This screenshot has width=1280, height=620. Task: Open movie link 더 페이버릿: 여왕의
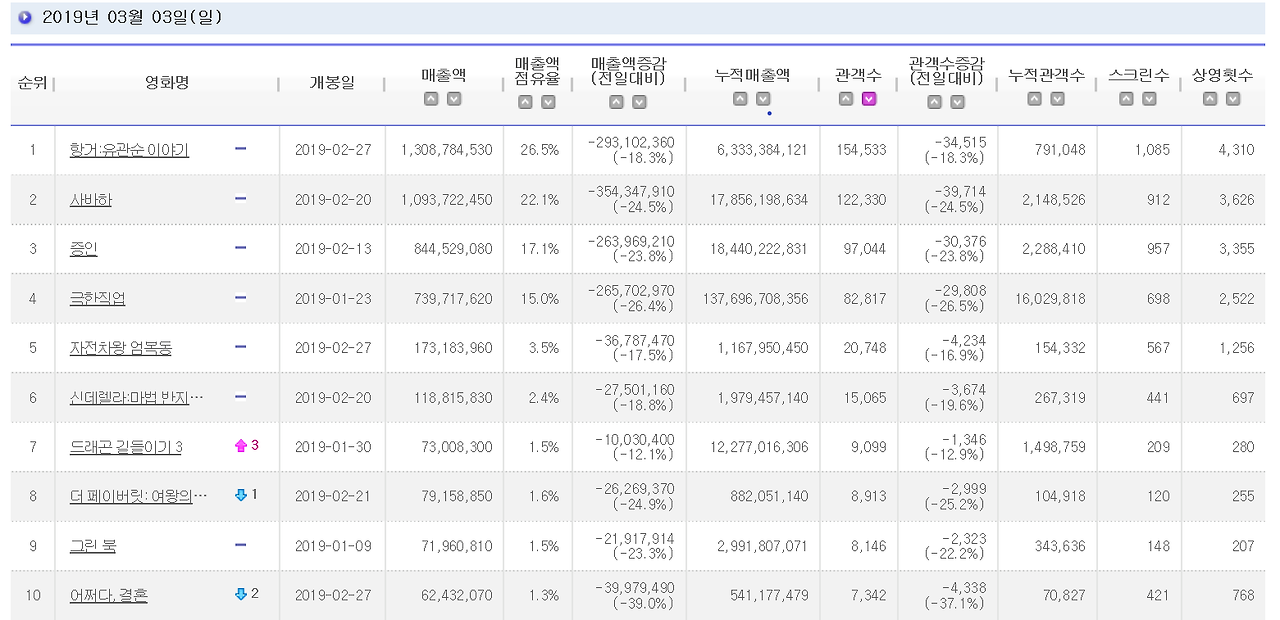click(139, 497)
